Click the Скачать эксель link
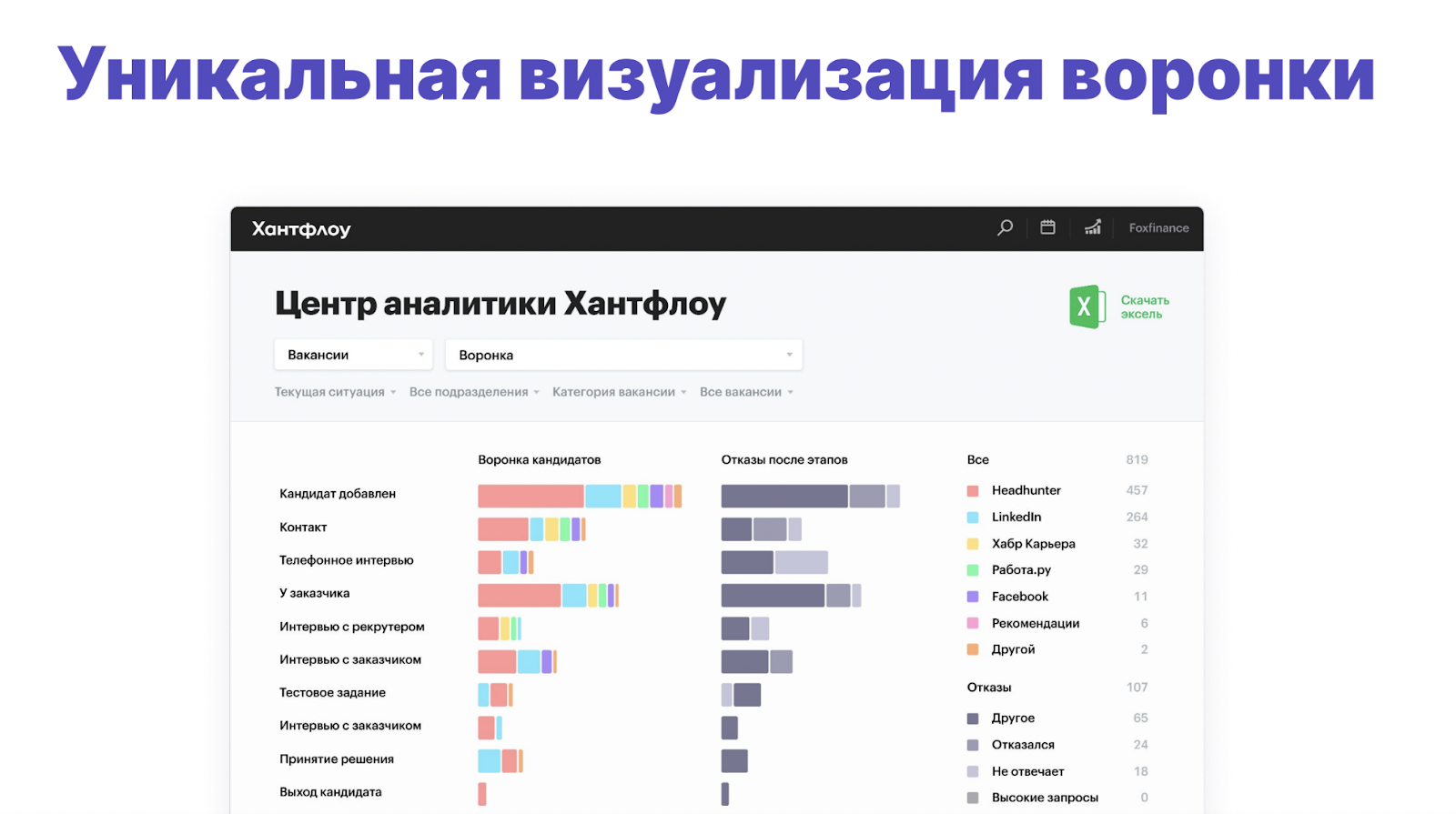 [1145, 307]
